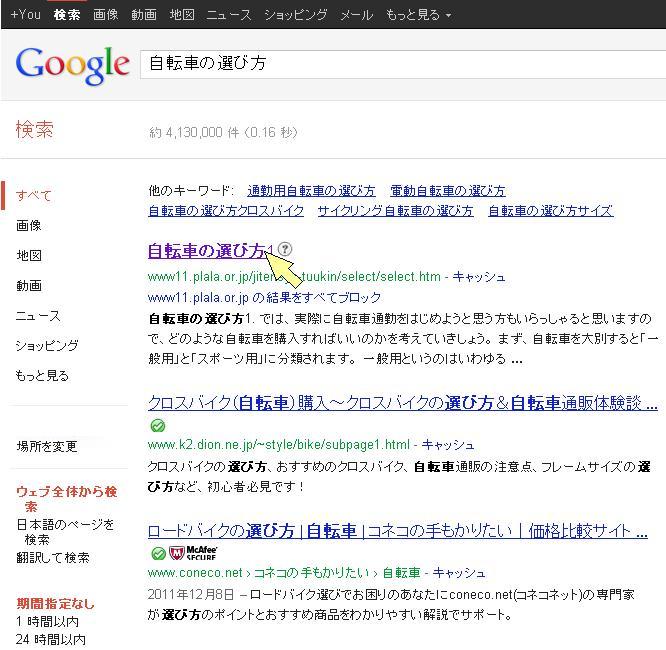Select 検索 in the top navigation bar
This screenshot has width=666, height=650.
point(67,15)
